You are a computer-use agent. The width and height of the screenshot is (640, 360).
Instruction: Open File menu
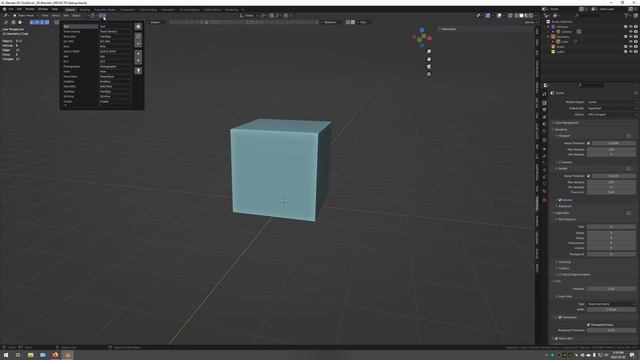tap(11, 9)
